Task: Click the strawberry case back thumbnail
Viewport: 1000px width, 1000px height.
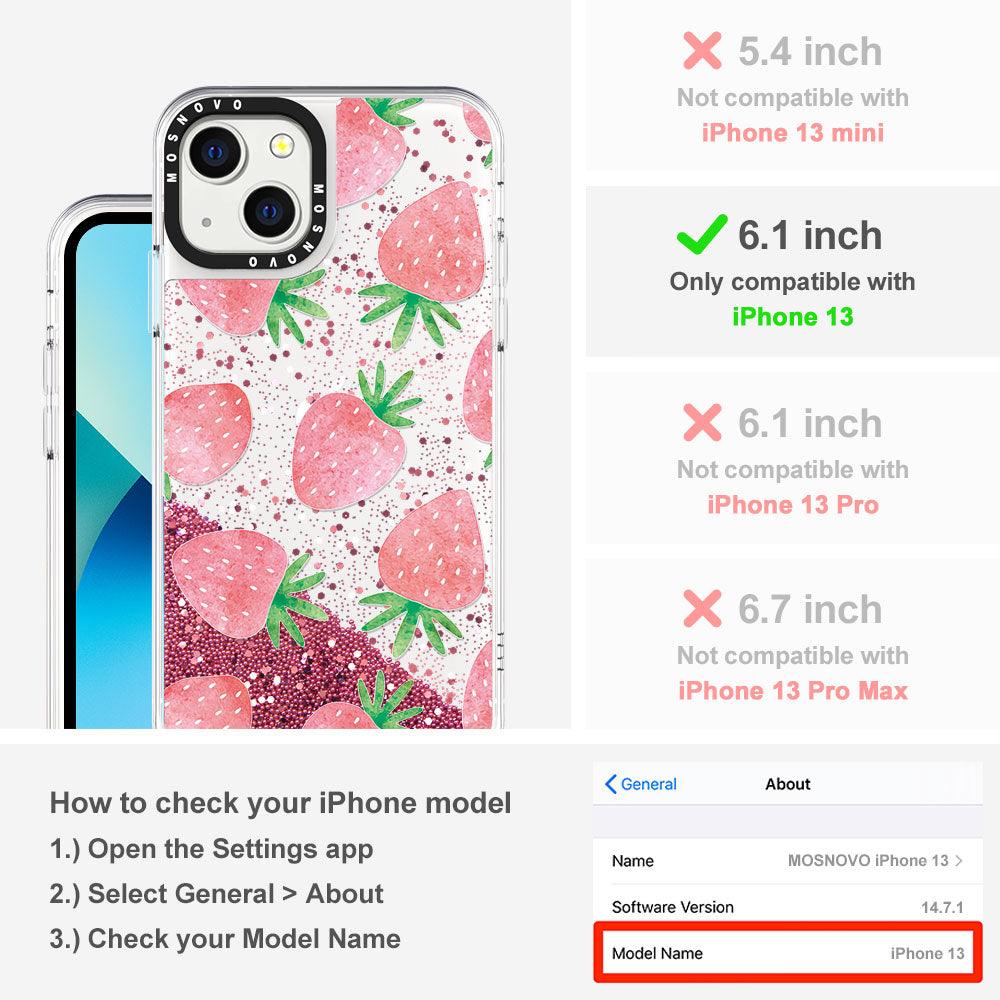Action: 329,408
